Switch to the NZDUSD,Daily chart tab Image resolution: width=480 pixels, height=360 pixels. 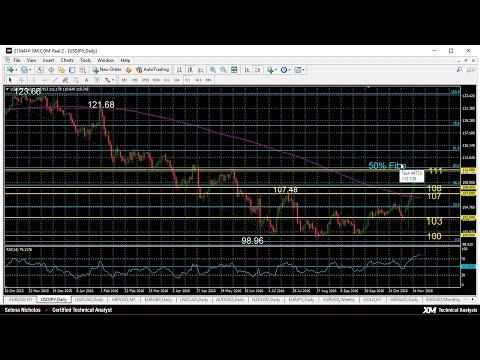(x=266, y=300)
